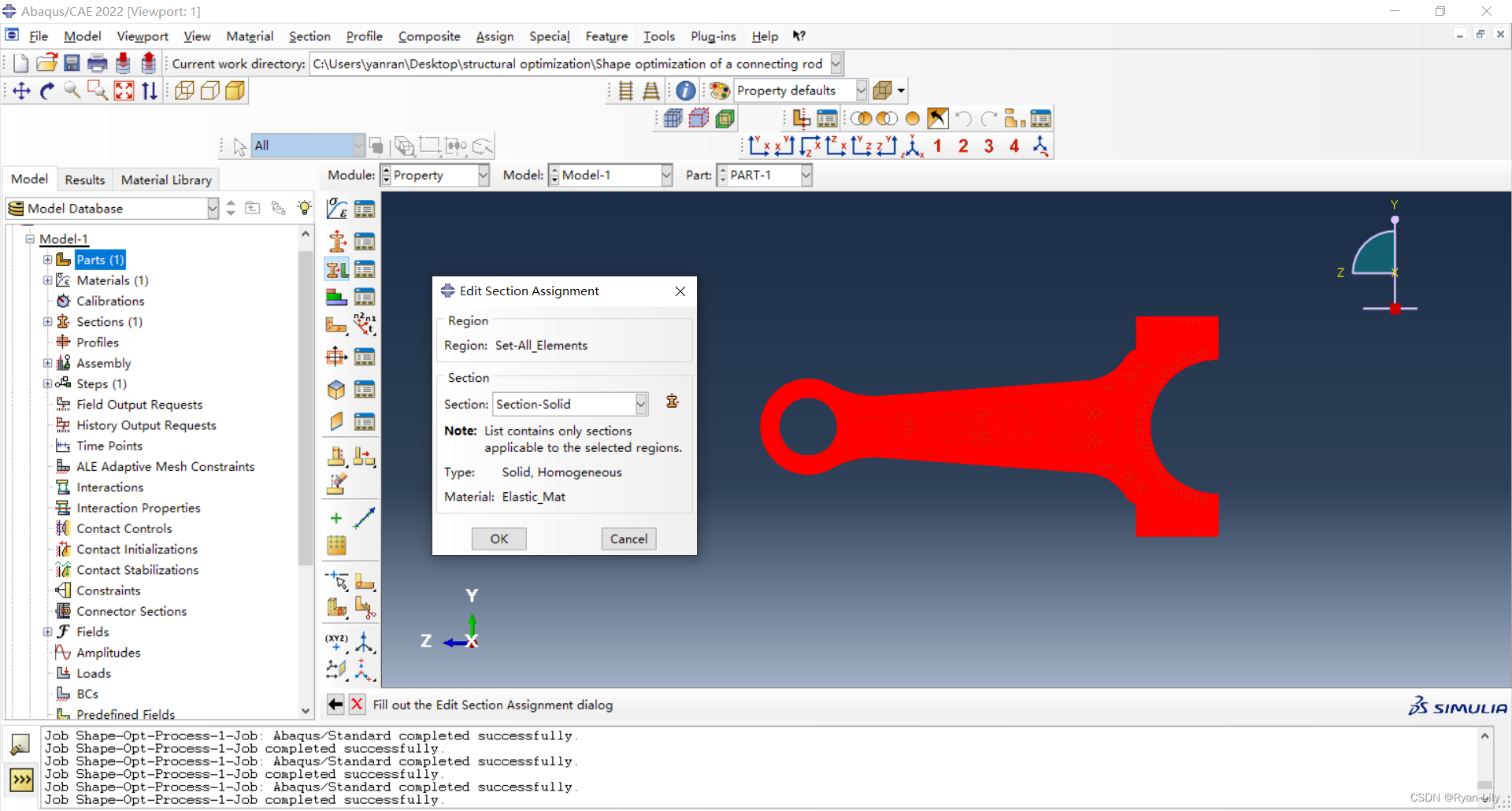Select Loads in the model tree
This screenshot has height=811, width=1512.
tap(94, 673)
